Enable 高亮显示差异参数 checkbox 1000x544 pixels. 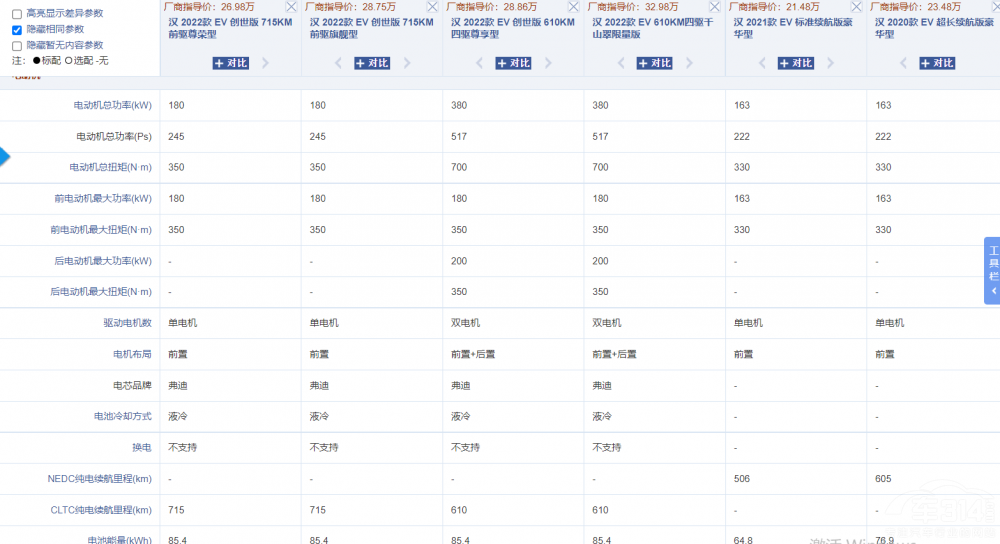coord(17,14)
